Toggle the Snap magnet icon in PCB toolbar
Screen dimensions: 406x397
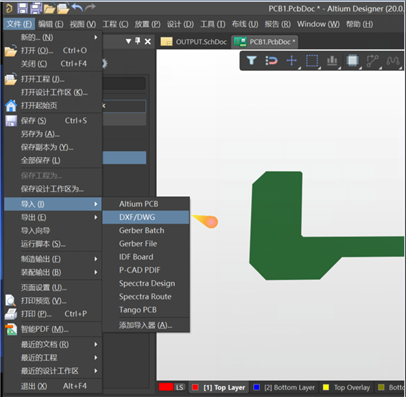271,61
